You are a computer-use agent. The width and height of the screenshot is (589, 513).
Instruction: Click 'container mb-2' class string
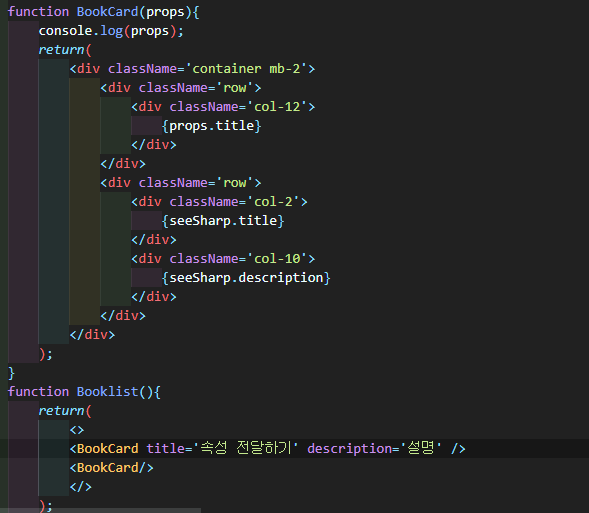[246, 69]
